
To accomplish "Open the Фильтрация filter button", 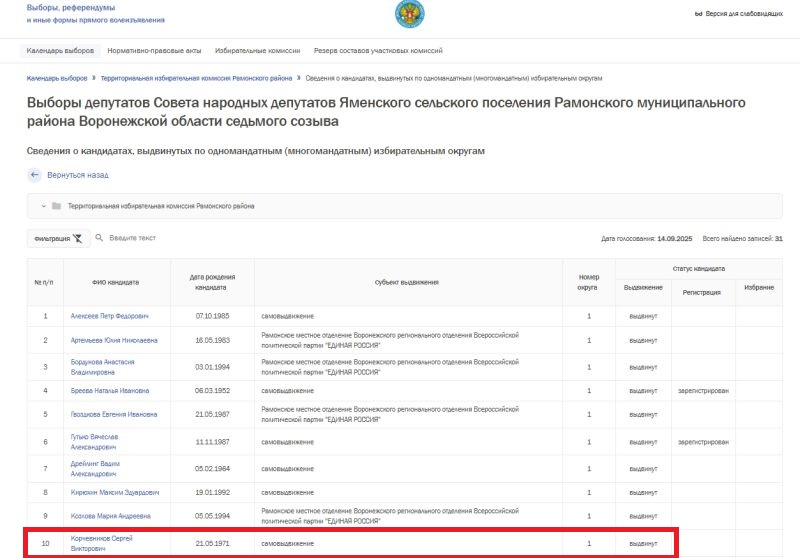I will pyautogui.click(x=58, y=239).
